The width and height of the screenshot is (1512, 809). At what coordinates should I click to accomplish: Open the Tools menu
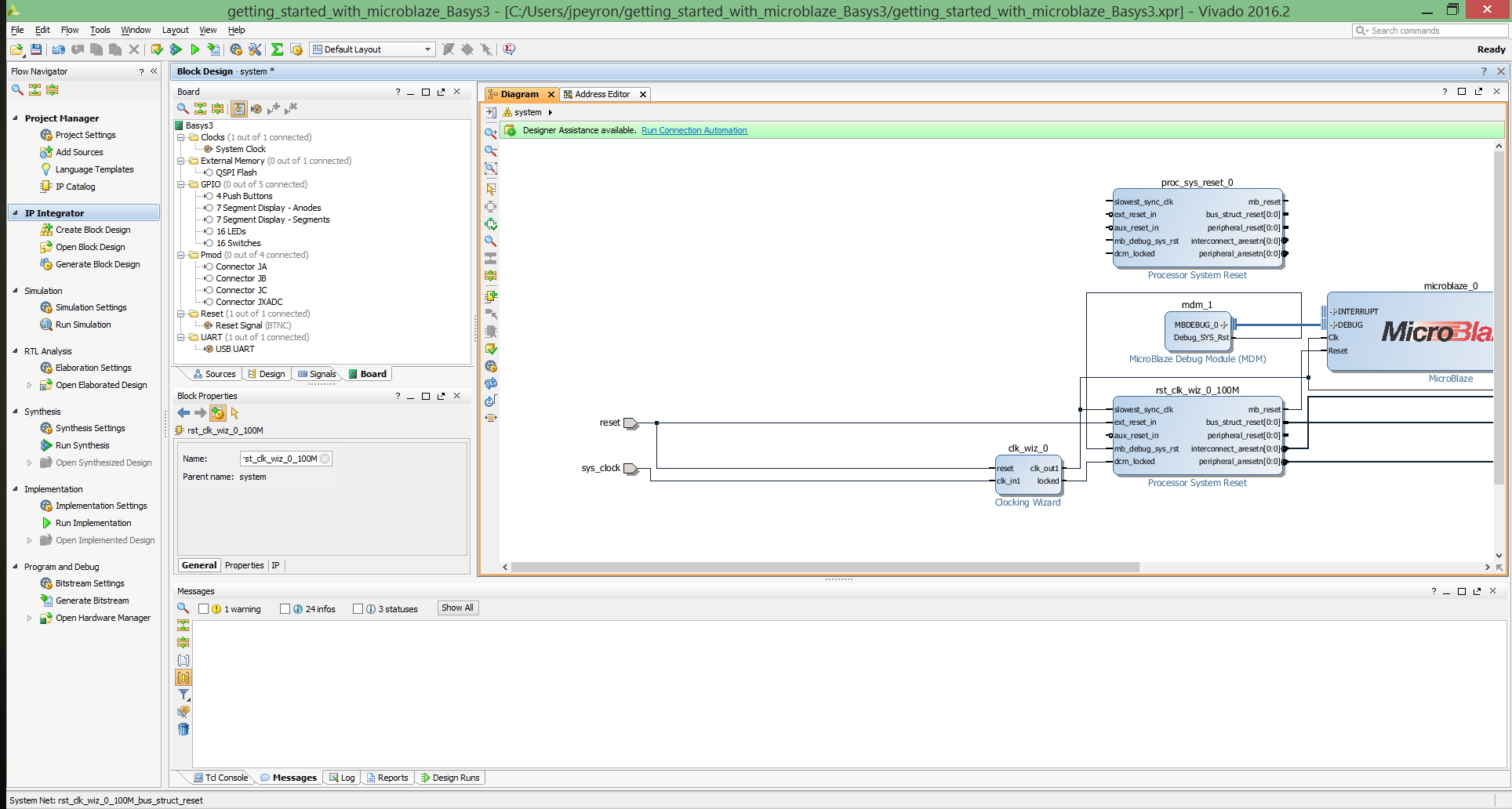tap(100, 30)
